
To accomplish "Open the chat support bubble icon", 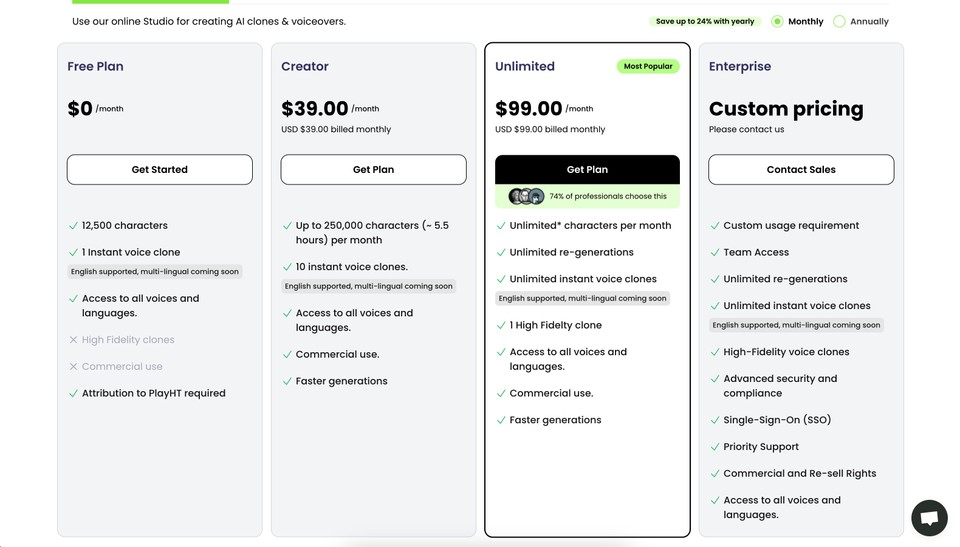I will point(929,518).
